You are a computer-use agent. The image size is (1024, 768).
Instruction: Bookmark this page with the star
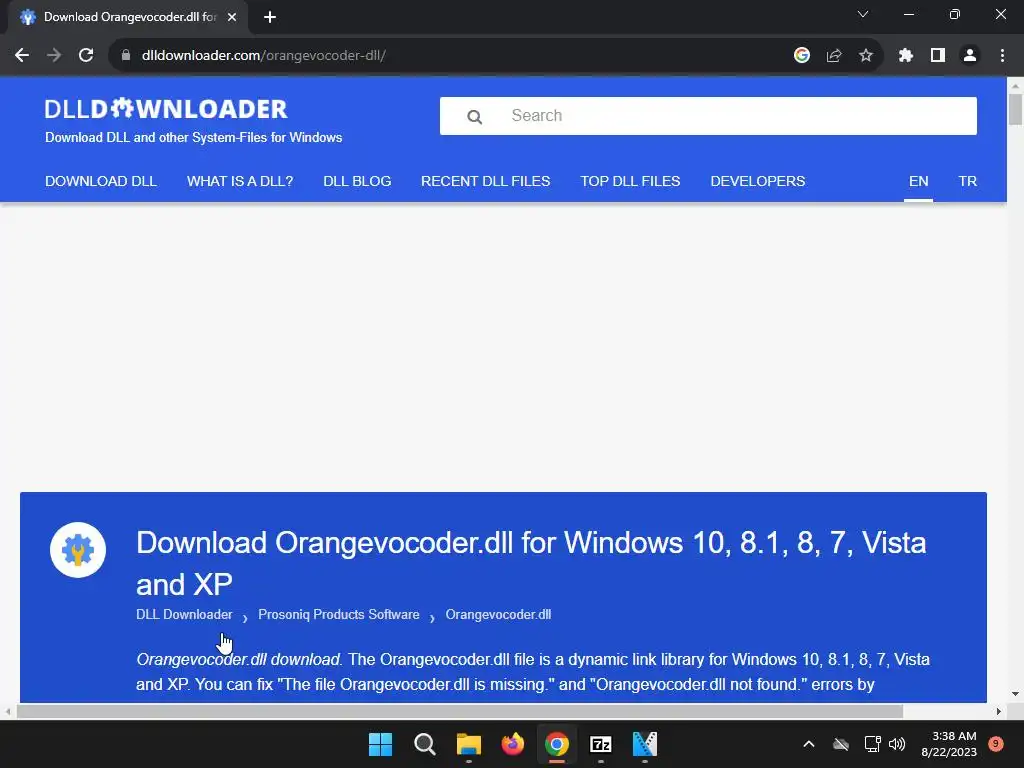[x=866, y=56]
